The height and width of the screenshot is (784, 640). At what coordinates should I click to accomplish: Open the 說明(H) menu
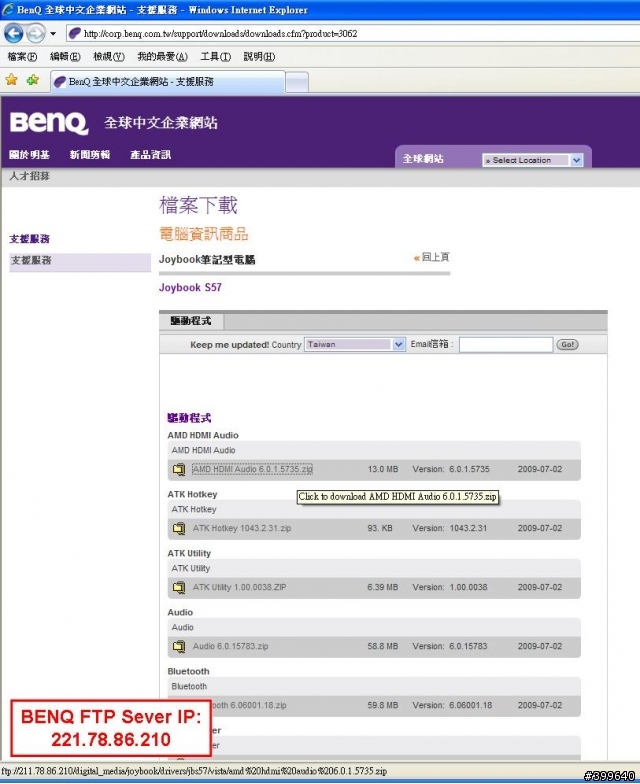click(259, 56)
